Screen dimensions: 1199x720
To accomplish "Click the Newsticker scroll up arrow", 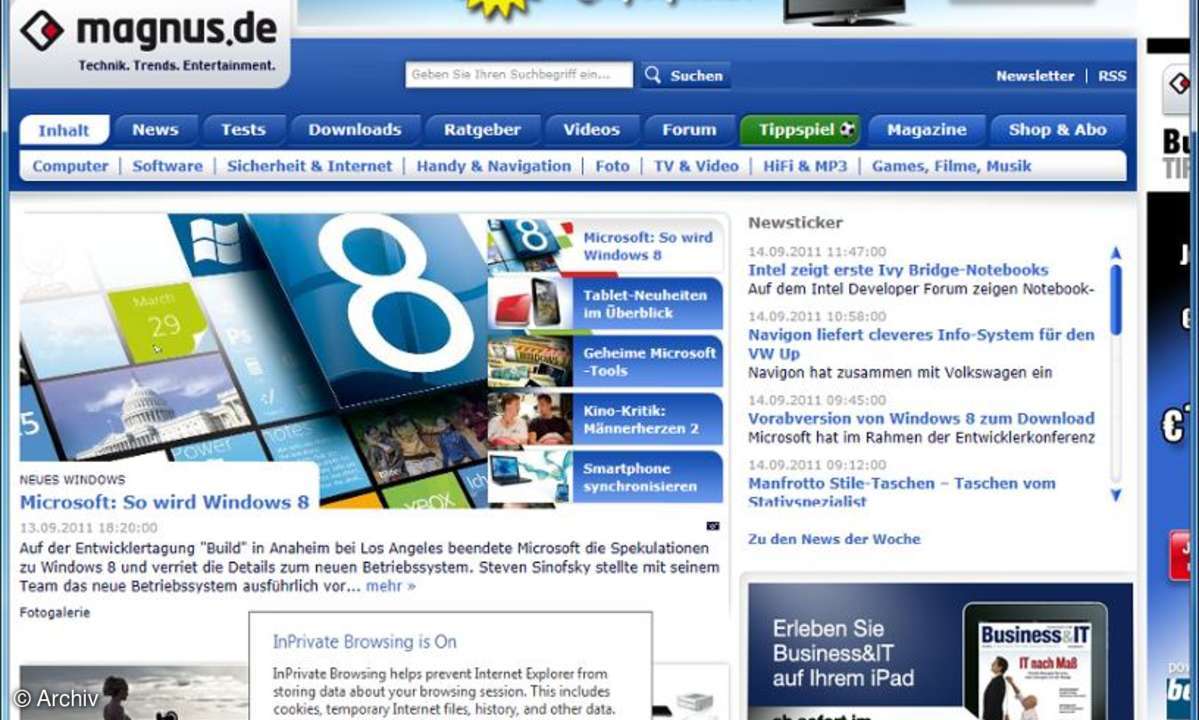I will tap(1116, 252).
